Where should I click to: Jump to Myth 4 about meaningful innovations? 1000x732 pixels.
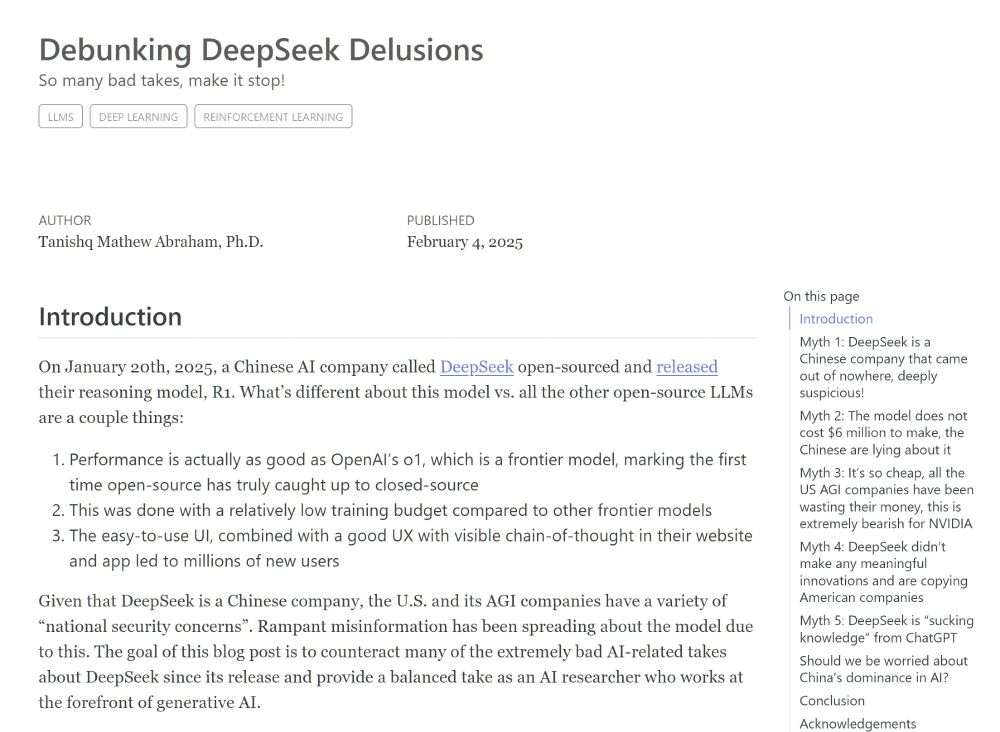883,572
